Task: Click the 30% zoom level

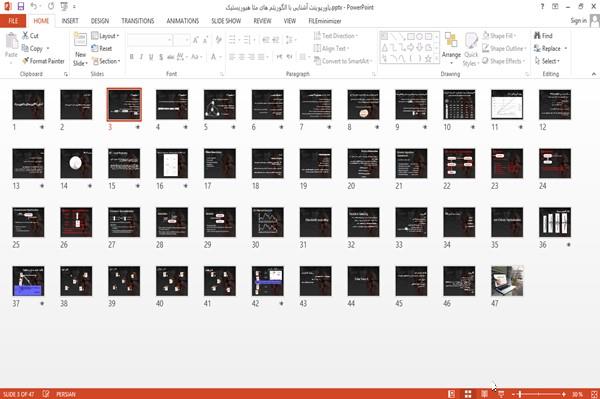Action: 577,394
